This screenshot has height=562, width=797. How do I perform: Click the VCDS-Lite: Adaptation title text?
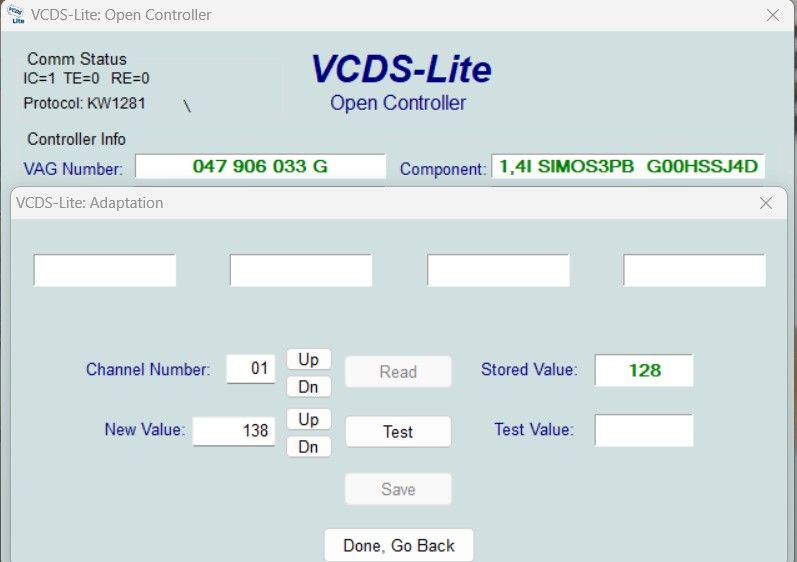[89, 203]
